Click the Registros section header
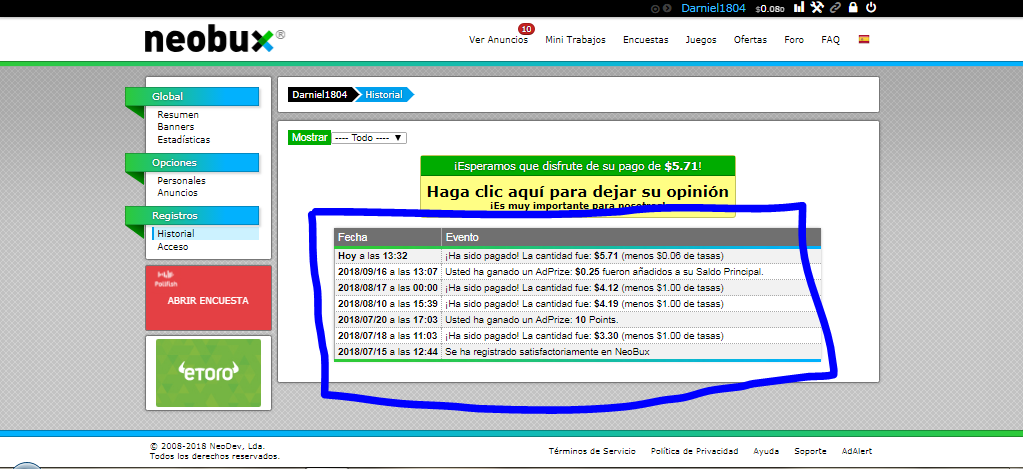This screenshot has width=1023, height=469. [x=192, y=216]
